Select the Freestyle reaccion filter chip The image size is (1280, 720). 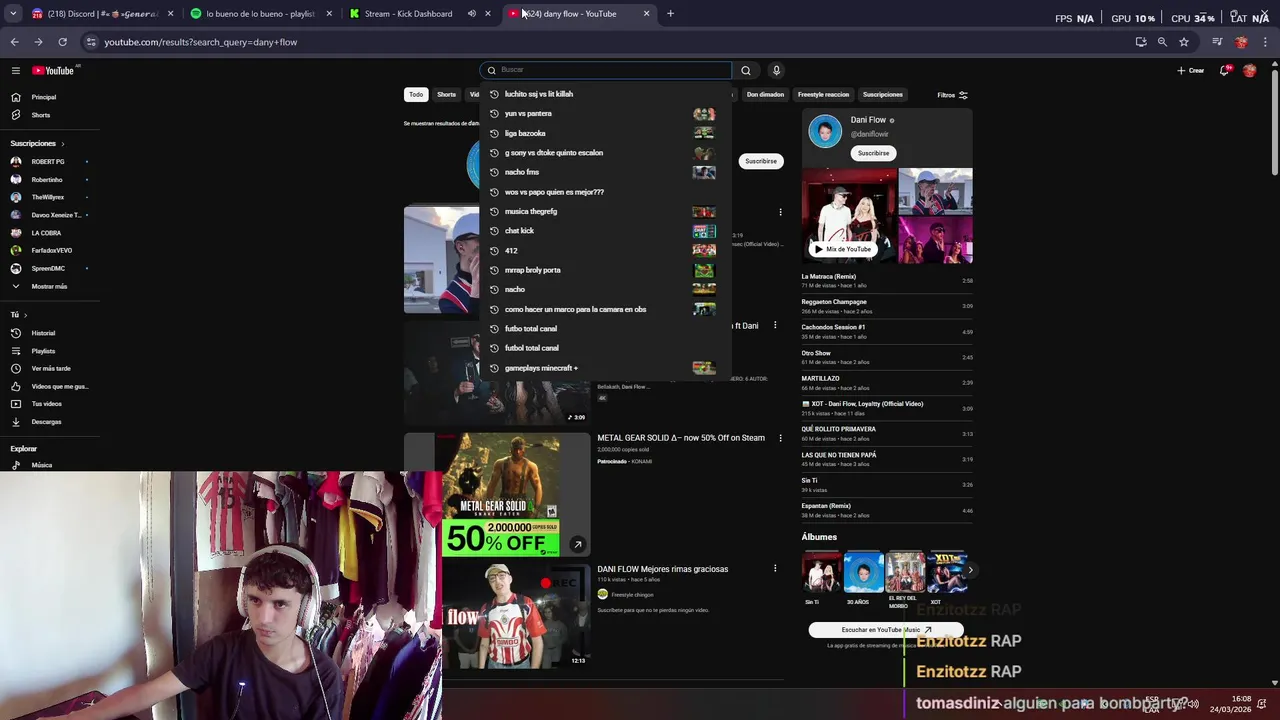823,95
